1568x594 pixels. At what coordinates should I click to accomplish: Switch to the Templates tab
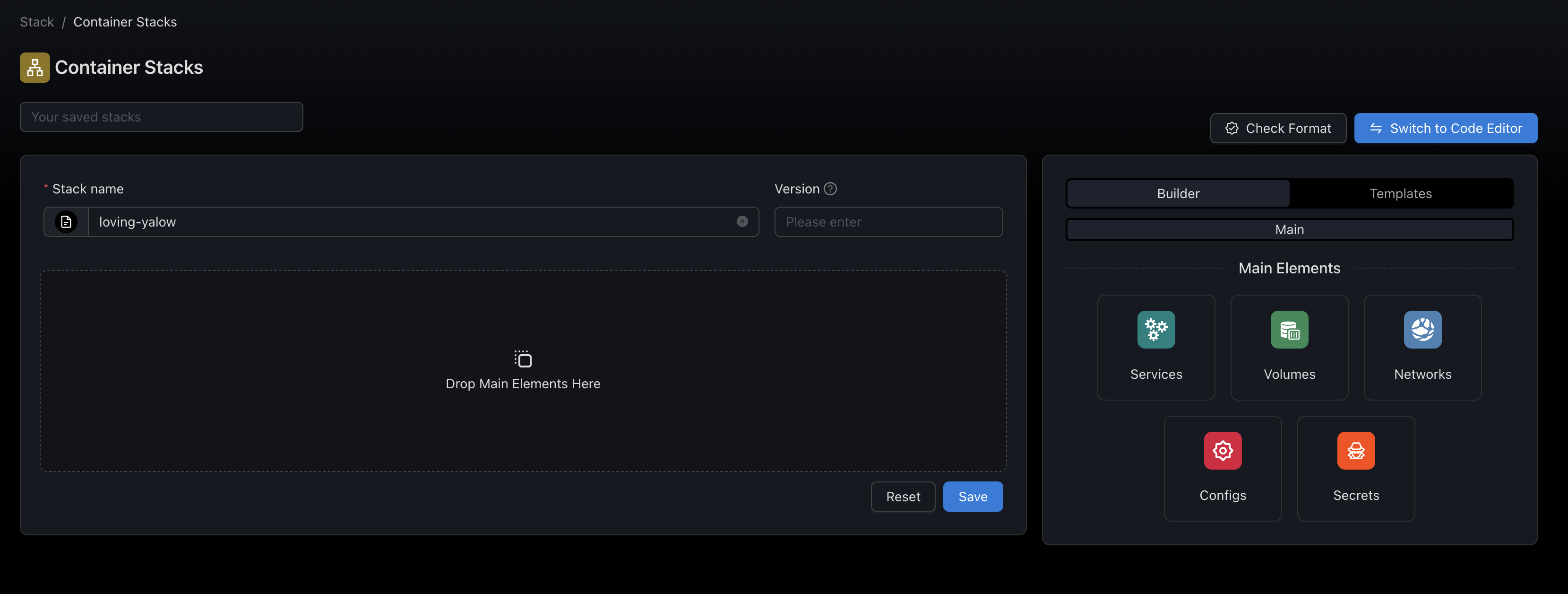point(1400,194)
